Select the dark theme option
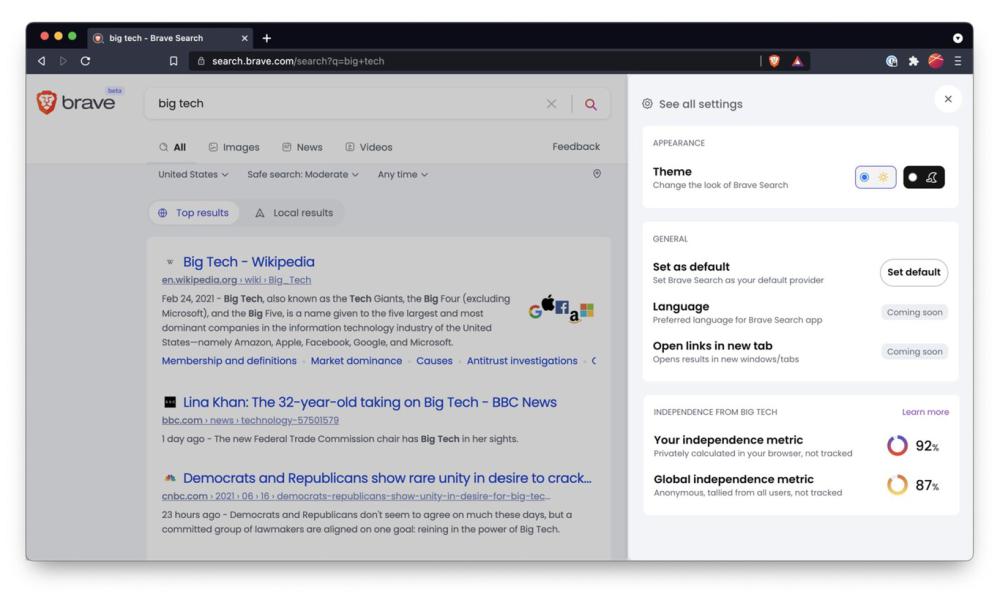This screenshot has width=1000, height=600. click(x=923, y=177)
